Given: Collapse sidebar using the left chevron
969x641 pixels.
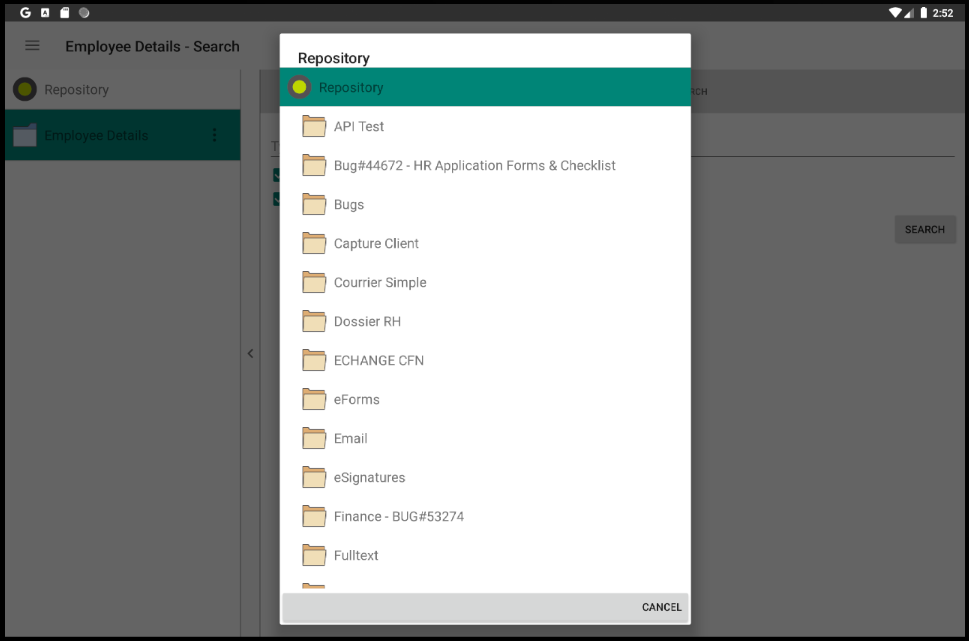Looking at the screenshot, I should click(250, 353).
